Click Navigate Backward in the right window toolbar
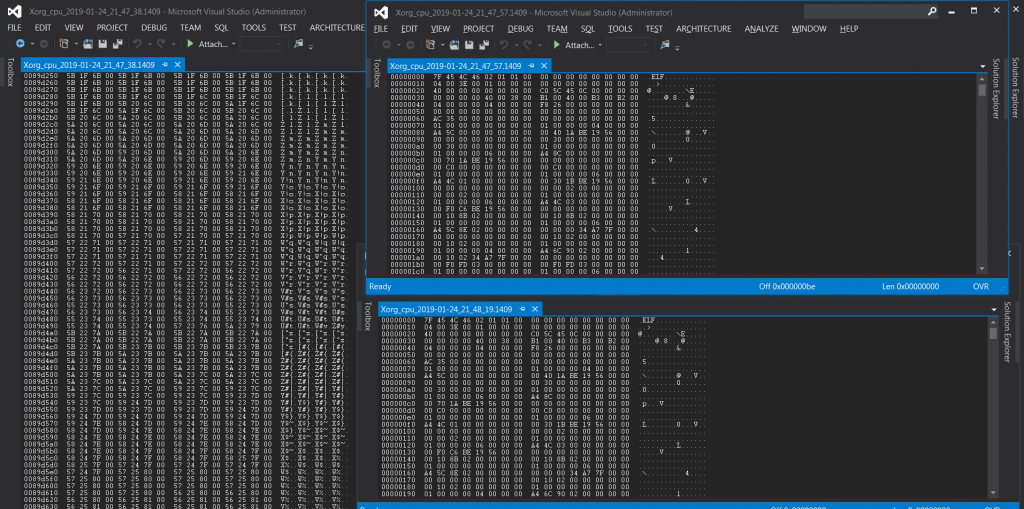 pos(387,45)
